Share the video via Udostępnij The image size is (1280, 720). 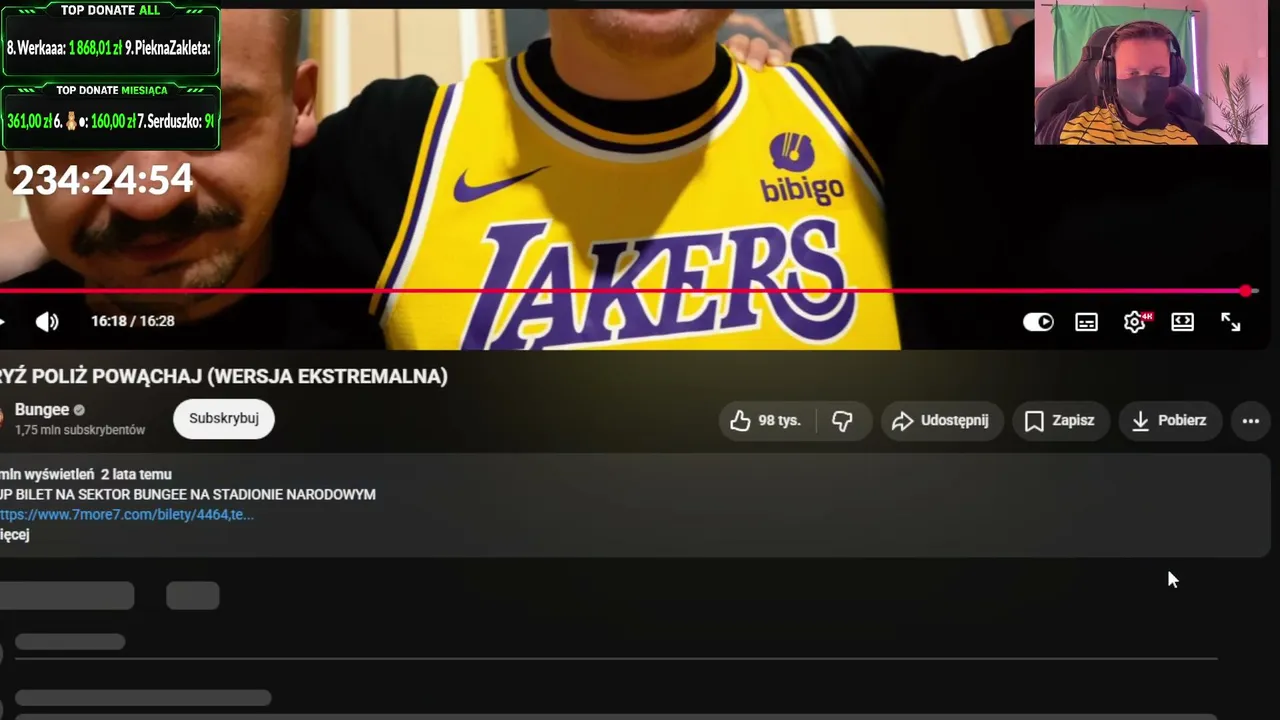coord(941,421)
